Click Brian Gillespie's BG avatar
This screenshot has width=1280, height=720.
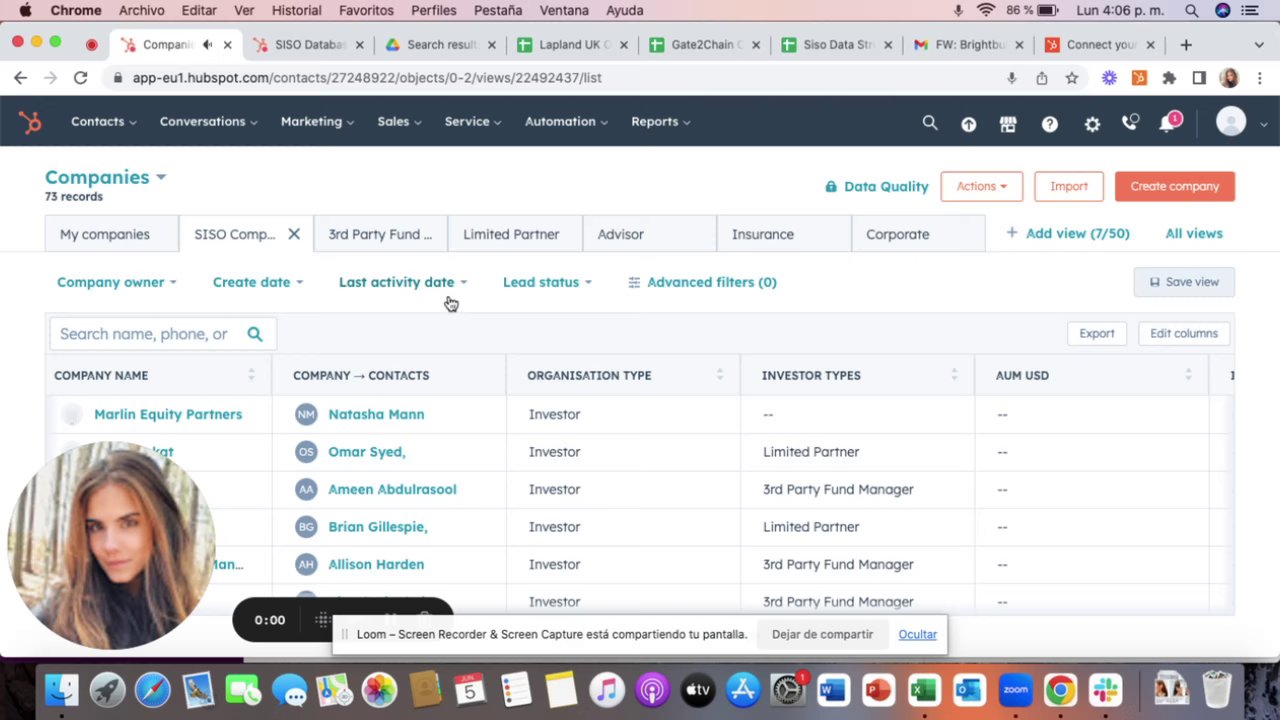click(x=306, y=527)
